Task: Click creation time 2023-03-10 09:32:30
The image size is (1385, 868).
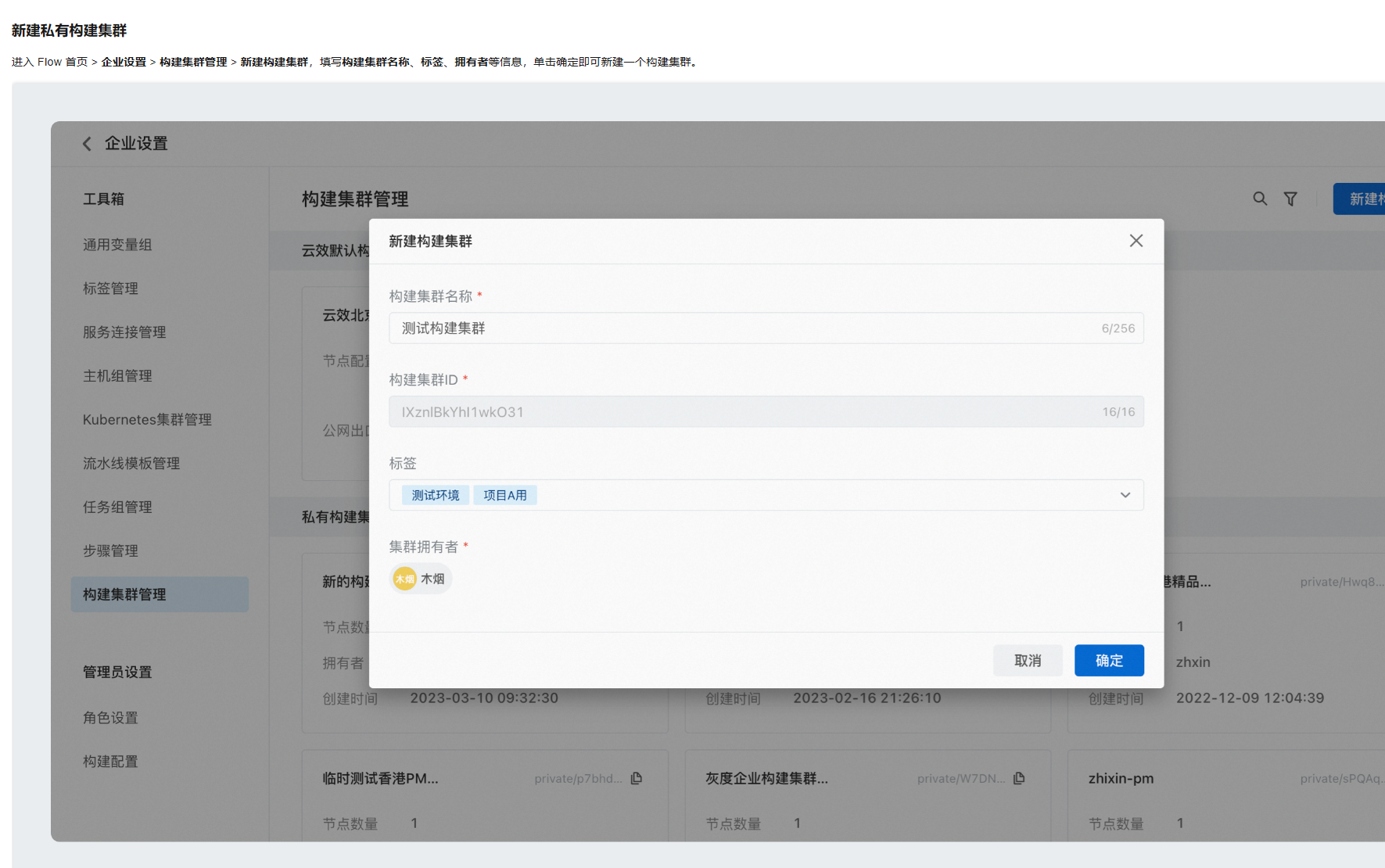Action: click(484, 698)
